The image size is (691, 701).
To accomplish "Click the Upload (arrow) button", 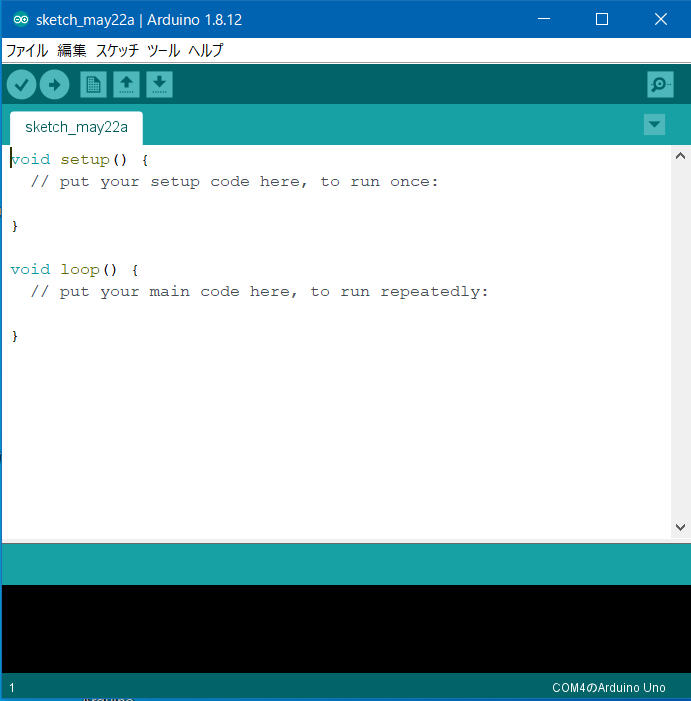I will (x=55, y=84).
